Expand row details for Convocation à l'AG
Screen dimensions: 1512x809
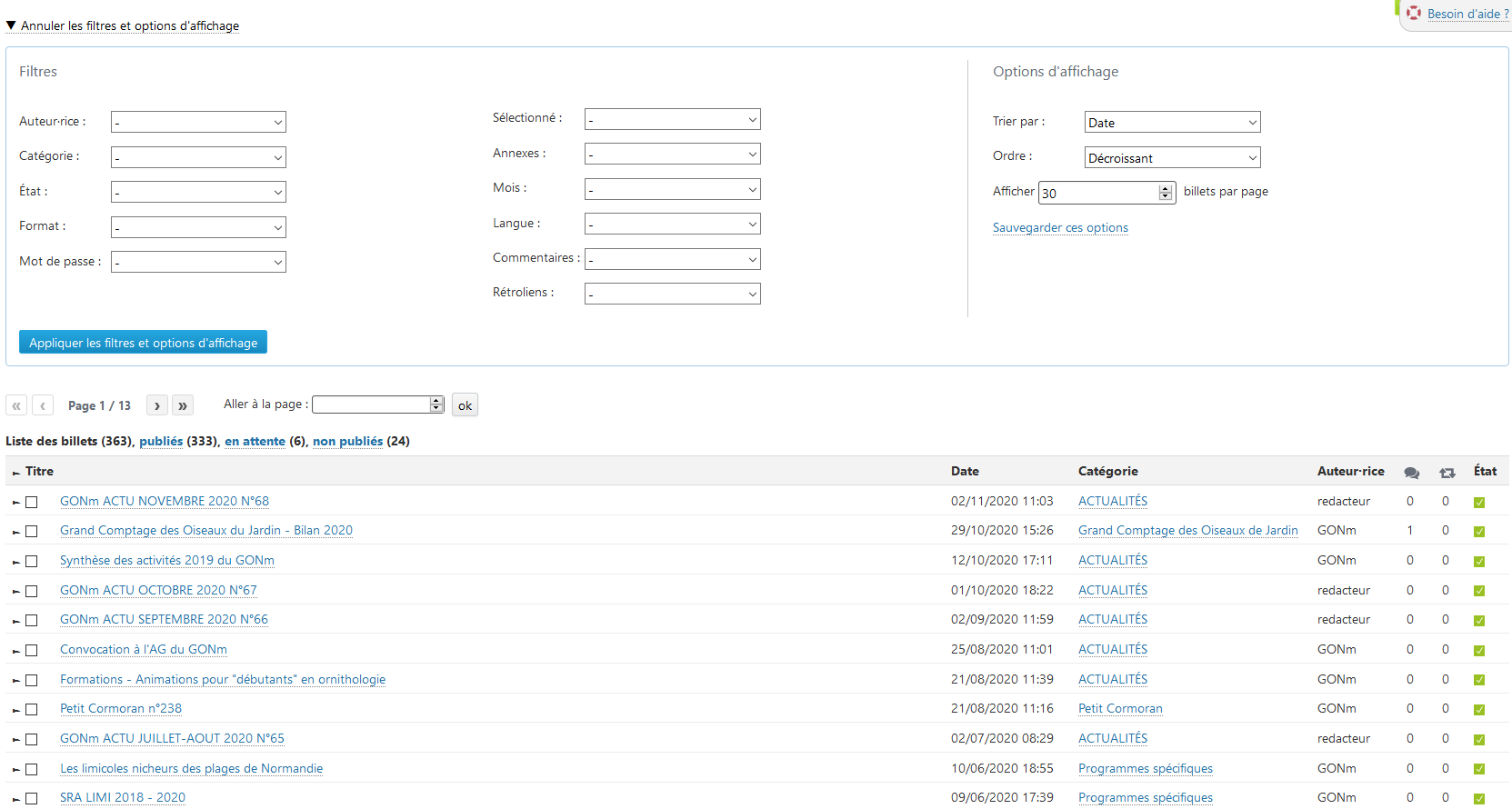click(15, 651)
